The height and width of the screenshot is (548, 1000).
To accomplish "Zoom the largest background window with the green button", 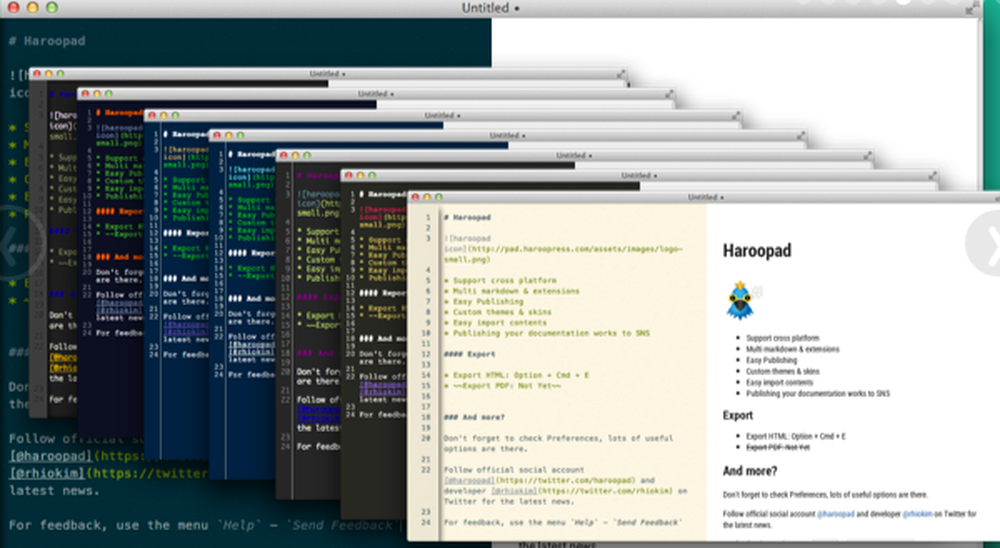I will pos(52,8).
